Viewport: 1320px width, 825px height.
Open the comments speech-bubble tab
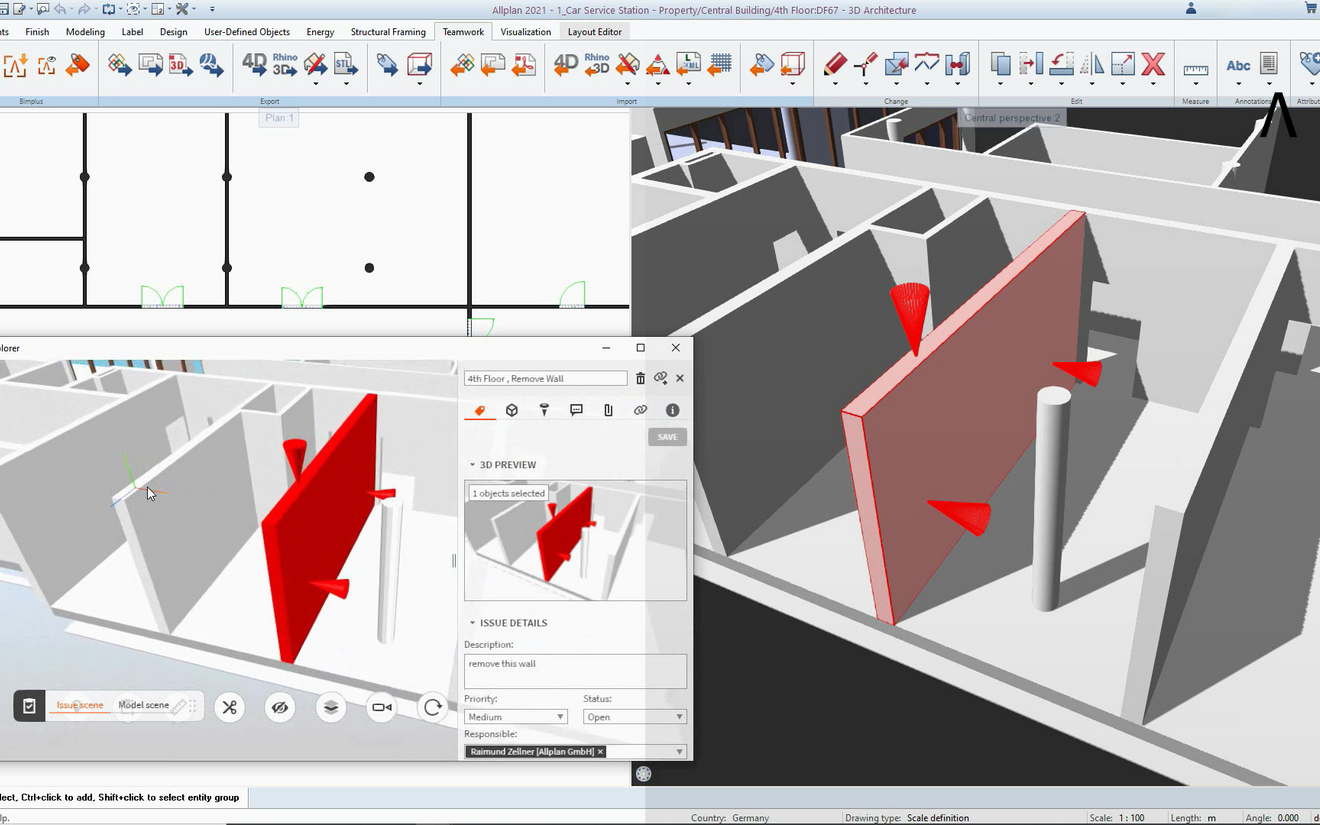tap(576, 410)
